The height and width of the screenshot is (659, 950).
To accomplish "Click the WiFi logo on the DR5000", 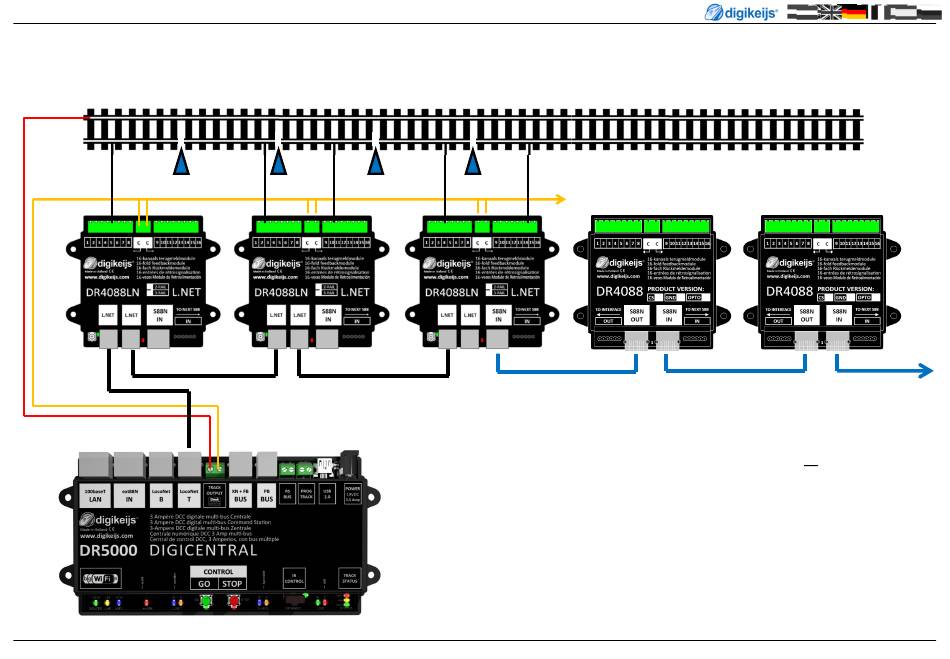I will [x=101, y=578].
